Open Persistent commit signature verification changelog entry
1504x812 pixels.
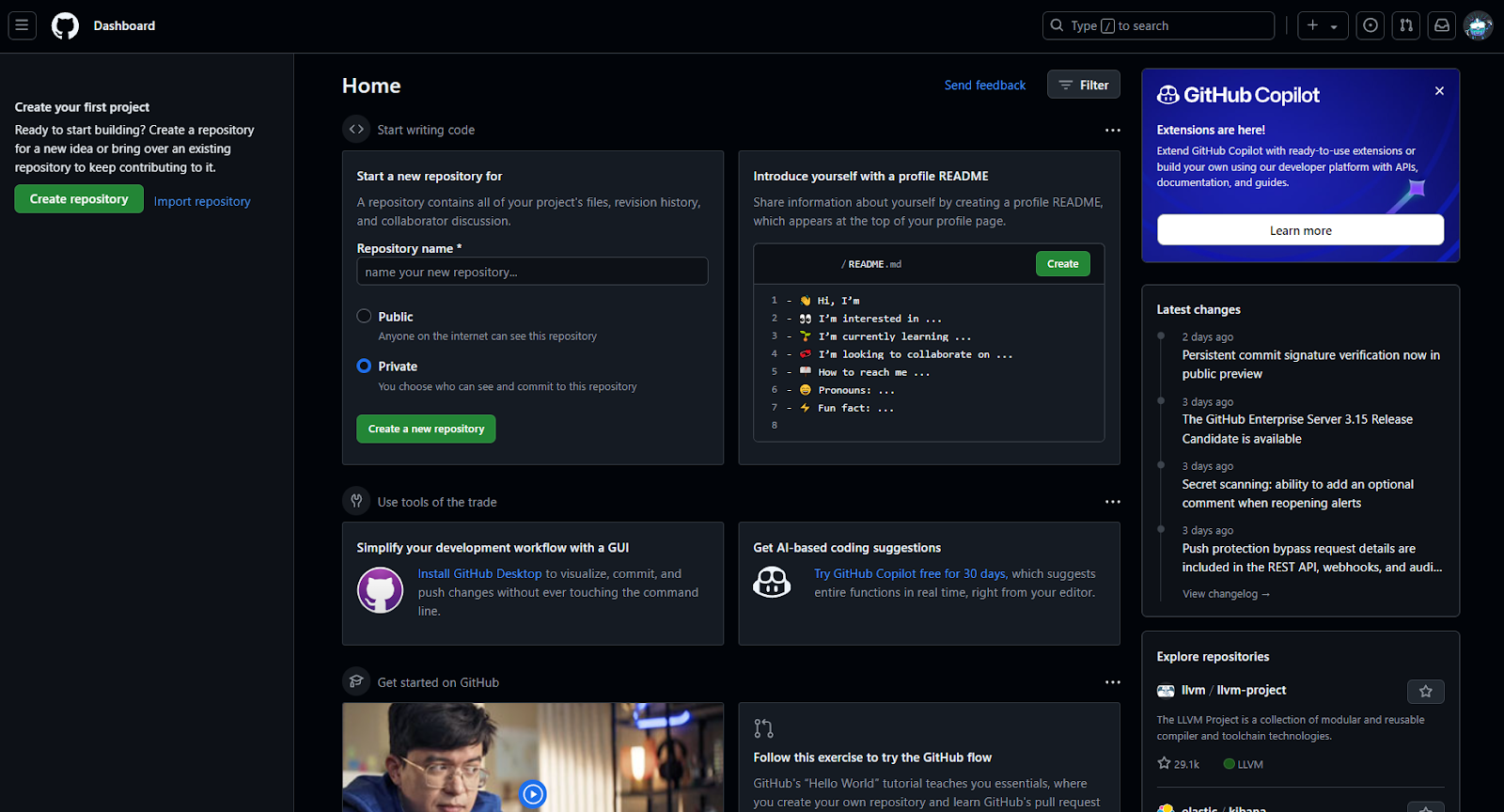click(1311, 365)
